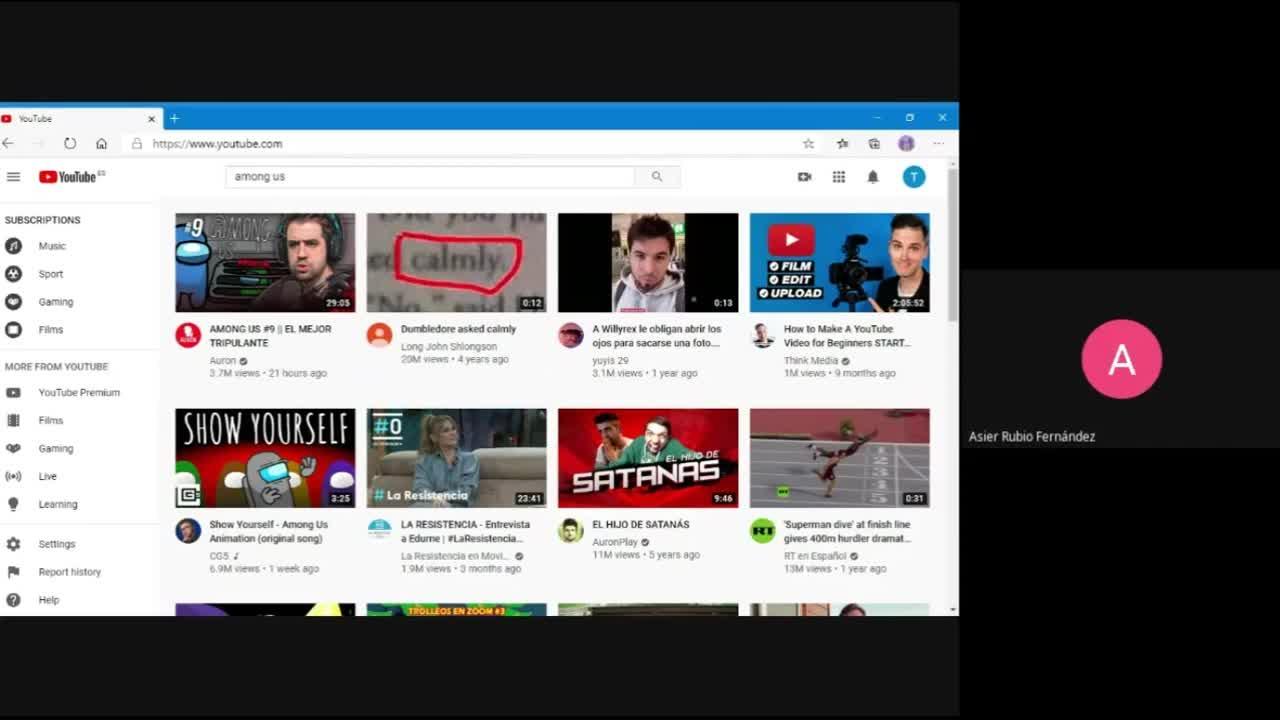The height and width of the screenshot is (720, 1280).
Task: Open a new browser tab
Action: (x=174, y=118)
